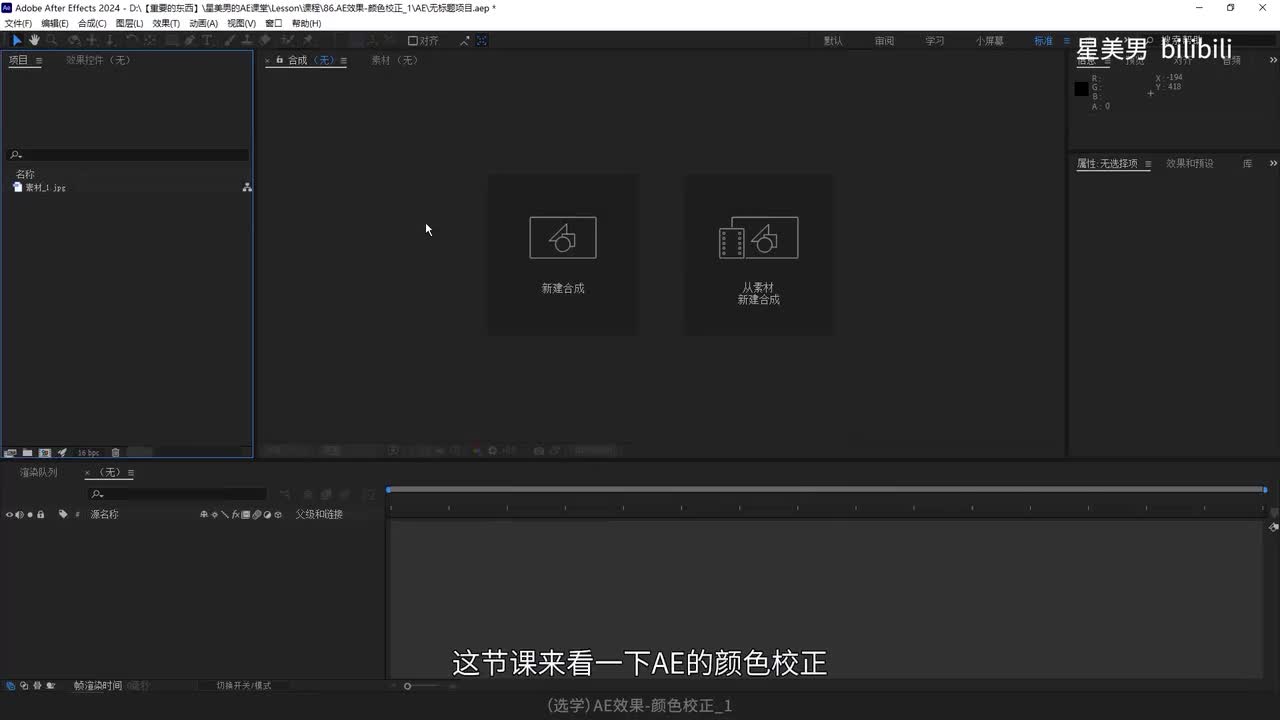Open the 动画(A) menu
The image size is (1280, 720).
coord(203,23)
